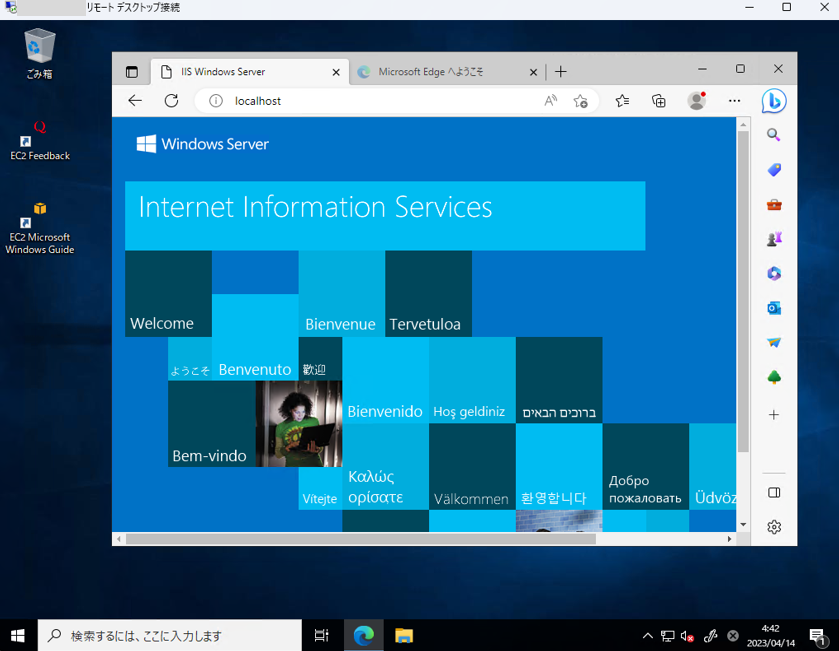This screenshot has width=839, height=651.
Task: Open sidebar Outlook icon
Action: pyautogui.click(x=774, y=308)
